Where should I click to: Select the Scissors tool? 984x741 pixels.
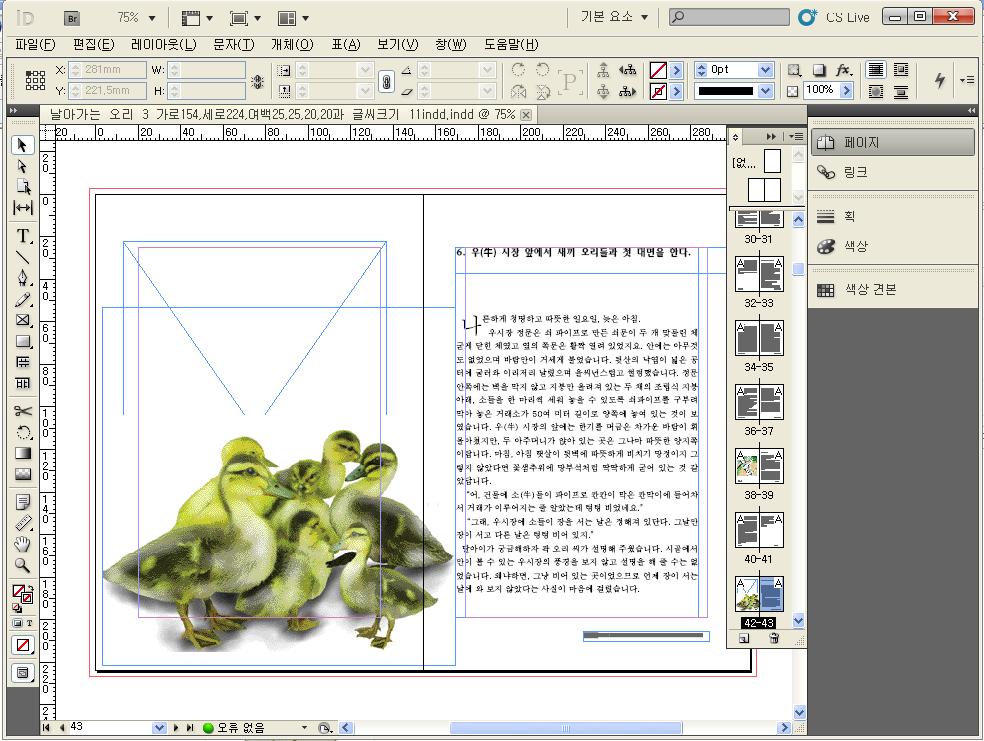[23, 411]
